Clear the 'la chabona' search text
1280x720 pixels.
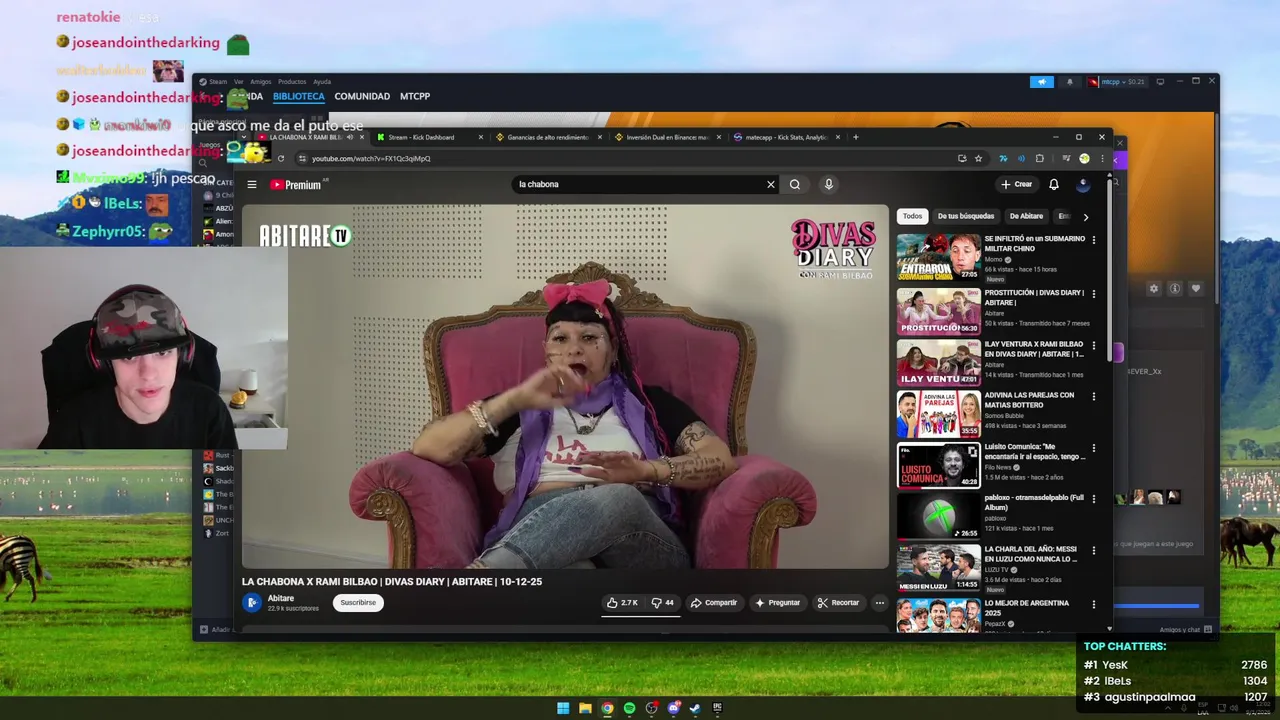tap(771, 184)
